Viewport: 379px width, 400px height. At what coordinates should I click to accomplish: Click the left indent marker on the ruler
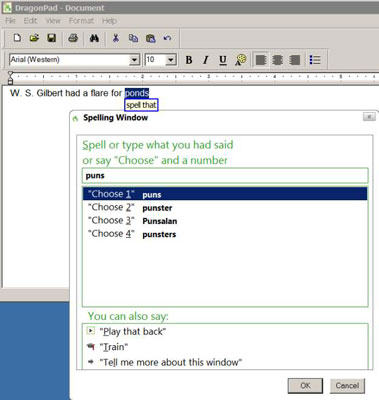point(10,78)
